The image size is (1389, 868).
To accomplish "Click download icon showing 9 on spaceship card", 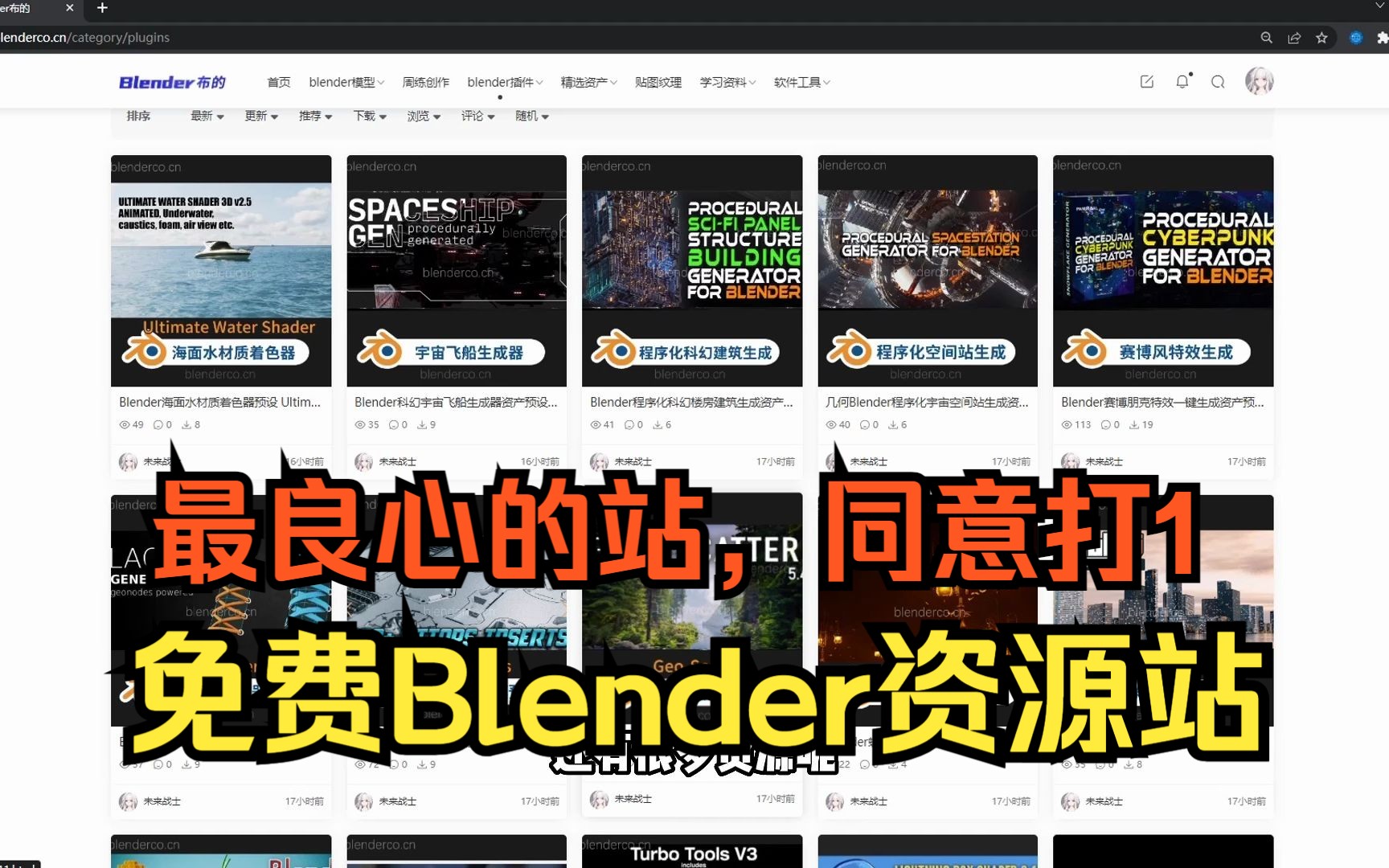I will tap(422, 424).
